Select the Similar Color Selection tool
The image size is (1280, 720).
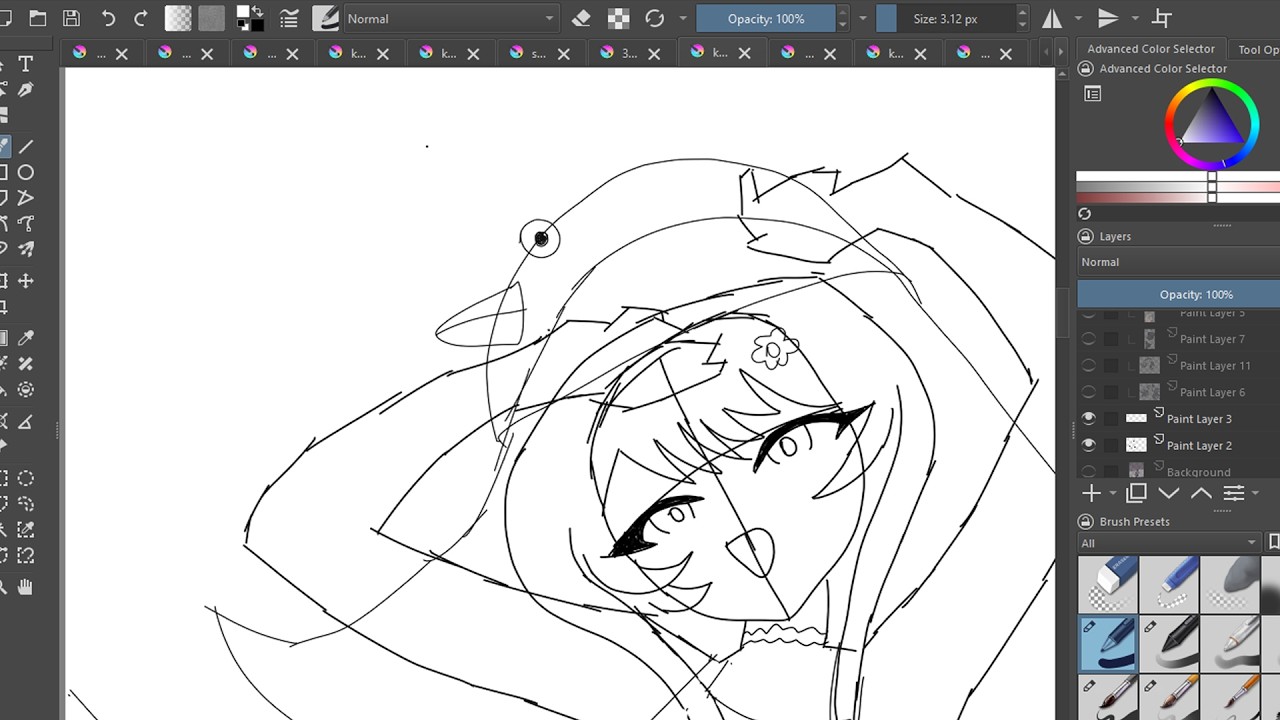click(26, 530)
